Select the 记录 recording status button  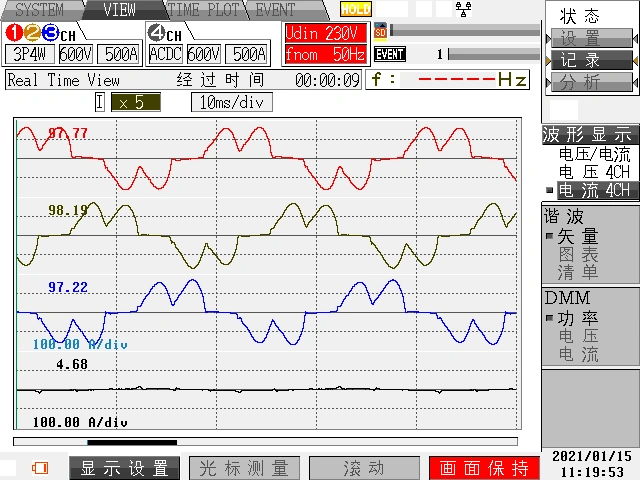[x=591, y=60]
